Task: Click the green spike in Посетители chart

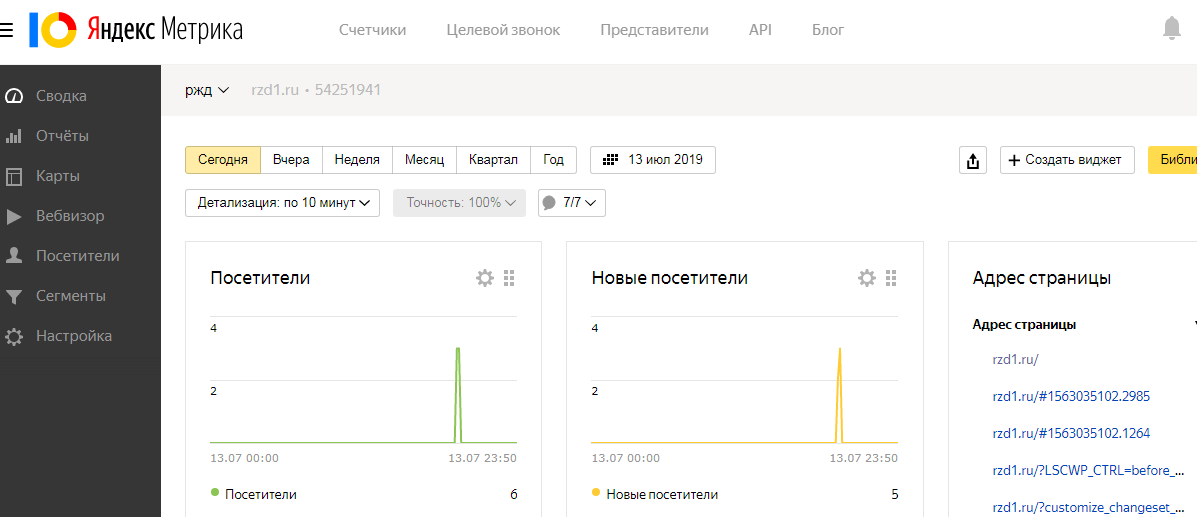Action: click(x=458, y=394)
